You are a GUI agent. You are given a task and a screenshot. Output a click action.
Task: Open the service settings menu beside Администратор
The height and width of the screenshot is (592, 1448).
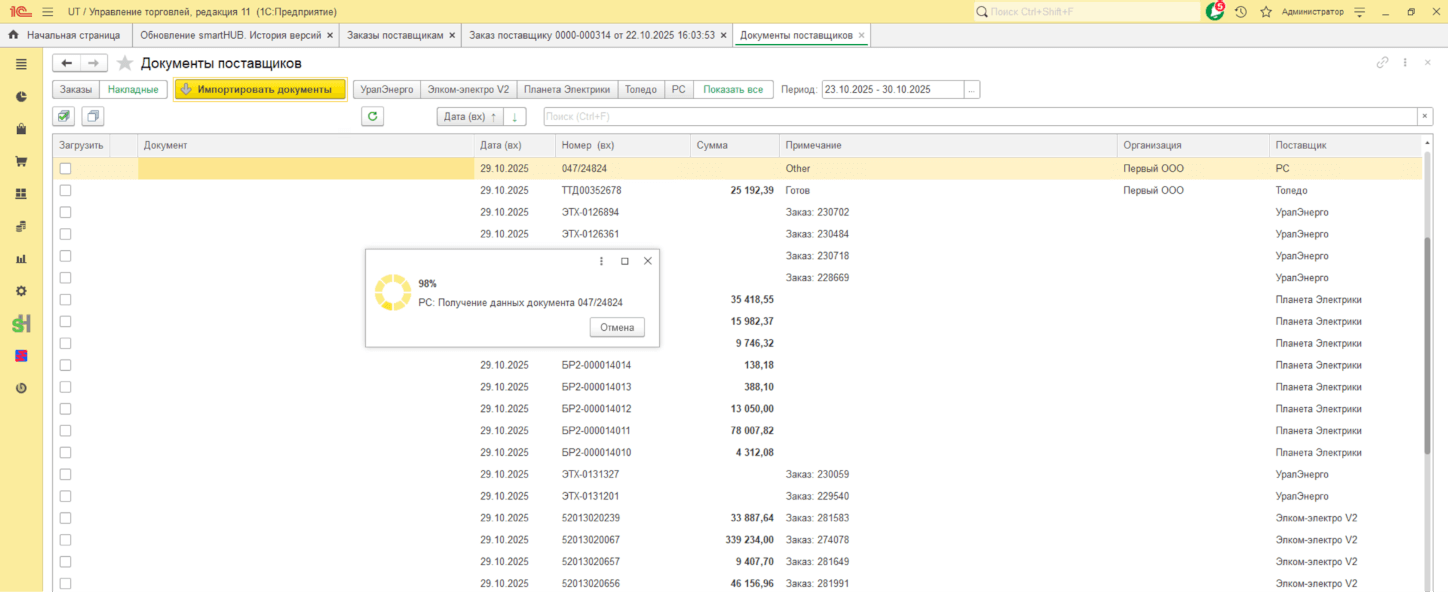1359,11
